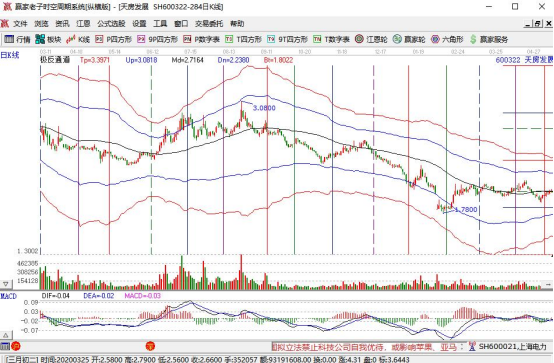The image size is (554, 363).
Task: Click the 极反通道 indicator name
Action: pyautogui.click(x=55, y=60)
